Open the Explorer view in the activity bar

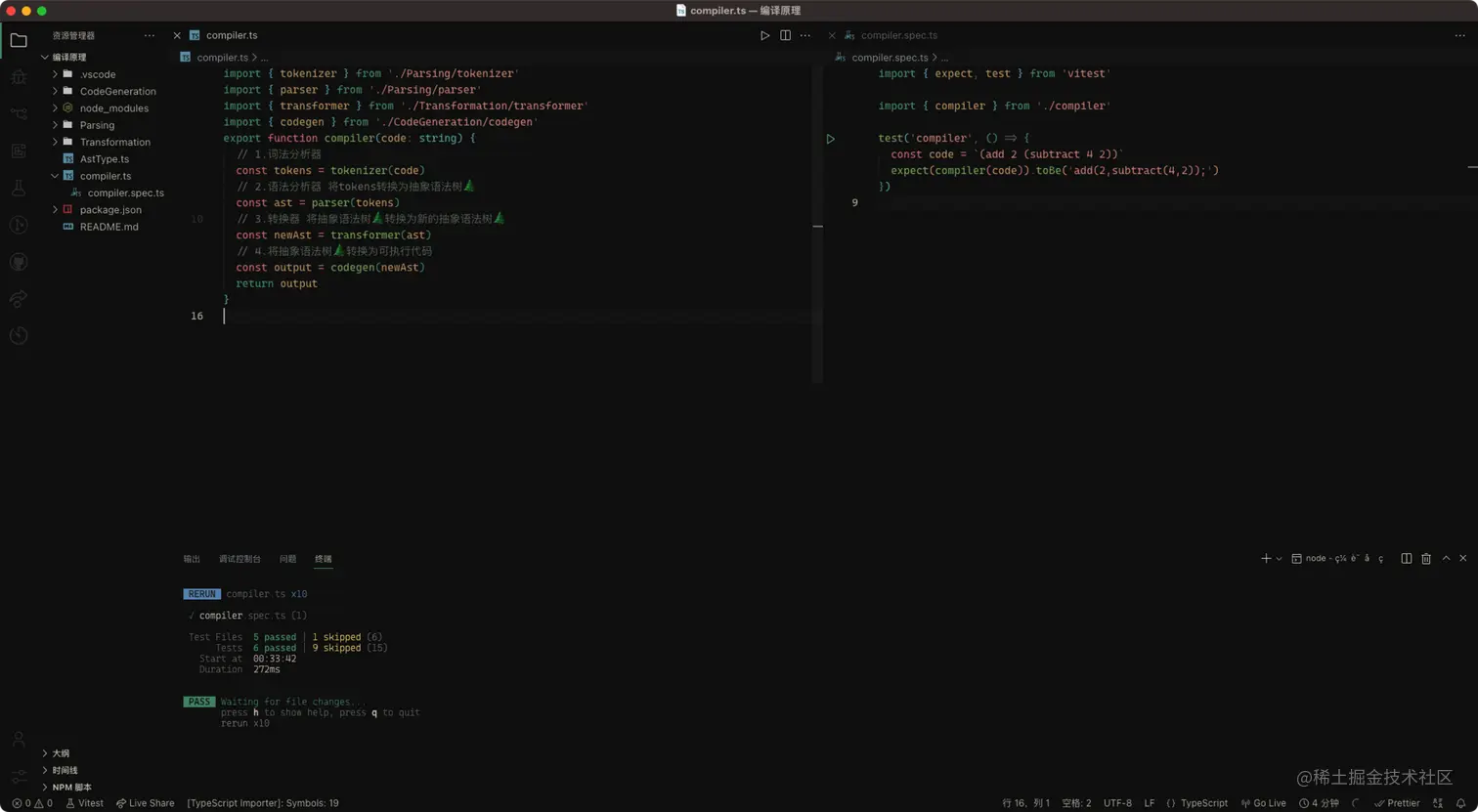tap(19, 40)
